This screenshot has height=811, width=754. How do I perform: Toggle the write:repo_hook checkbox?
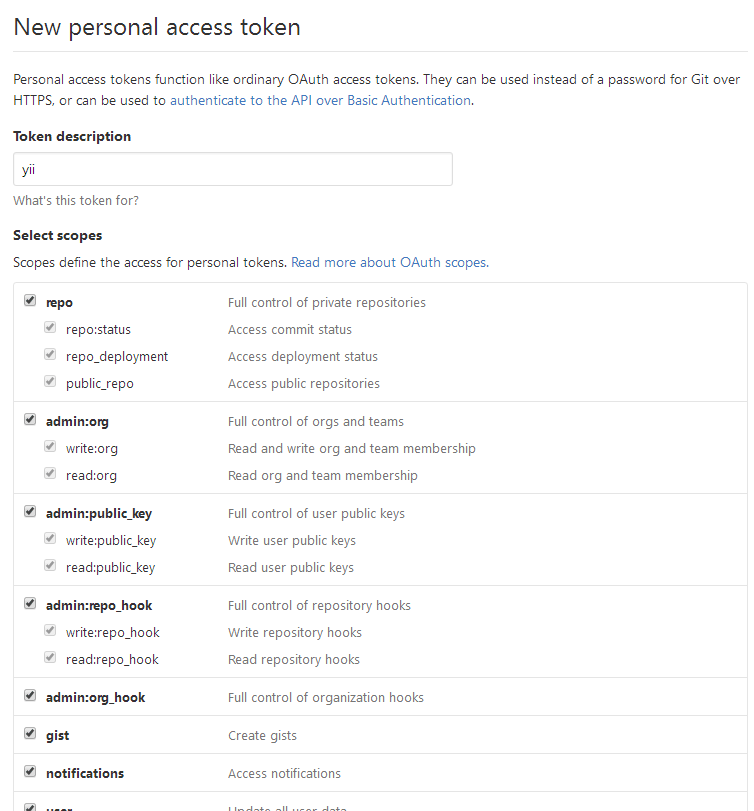click(50, 631)
